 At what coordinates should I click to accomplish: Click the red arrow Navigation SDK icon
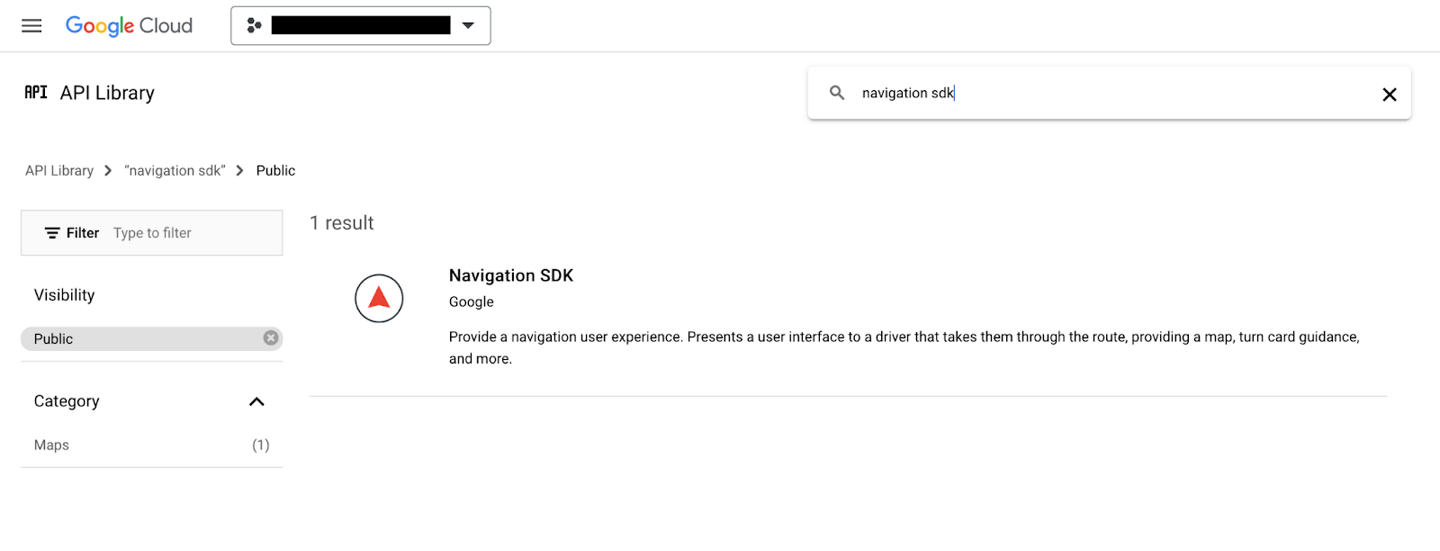pos(379,298)
